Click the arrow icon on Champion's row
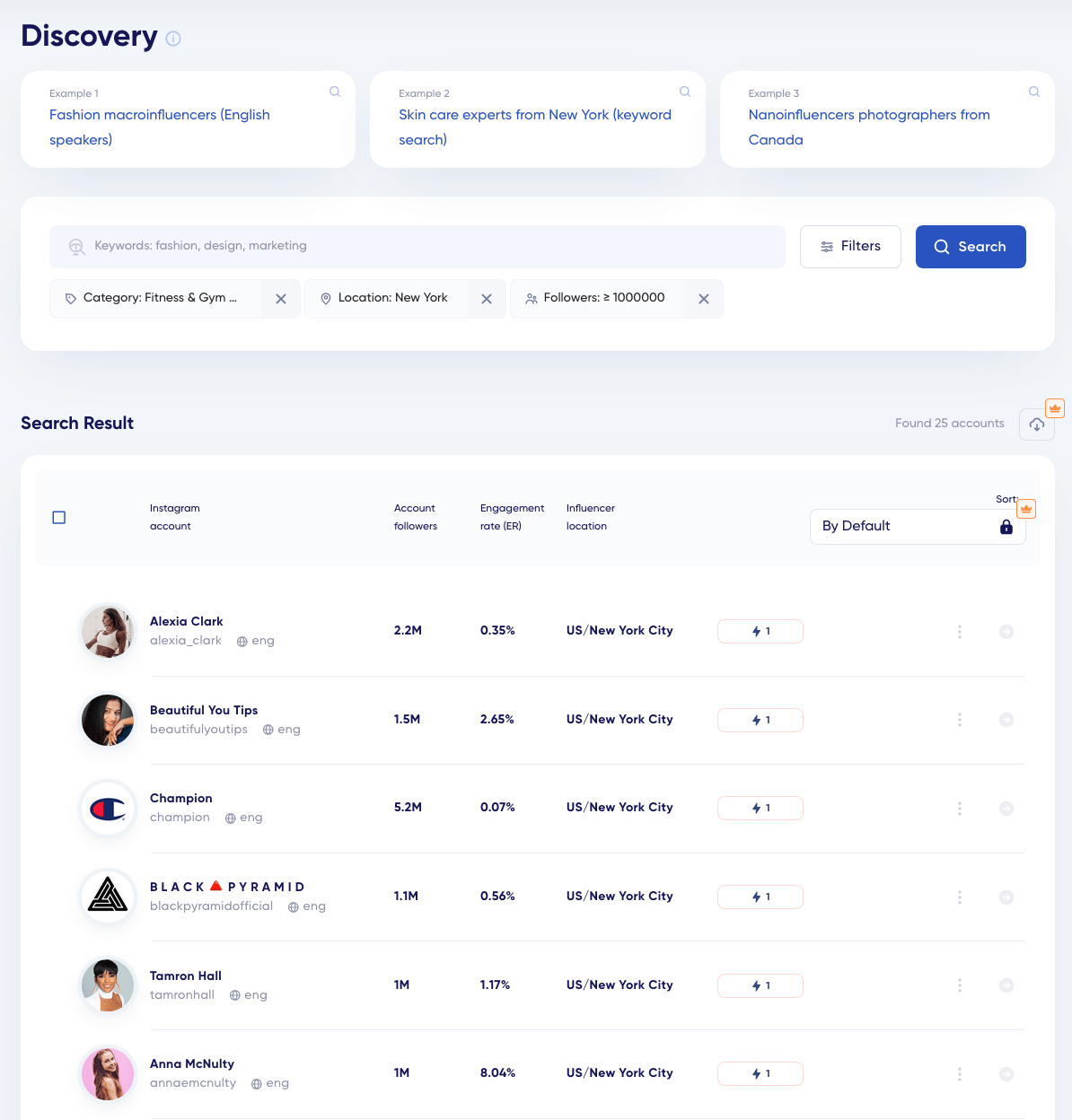1072x1120 pixels. [1006, 808]
